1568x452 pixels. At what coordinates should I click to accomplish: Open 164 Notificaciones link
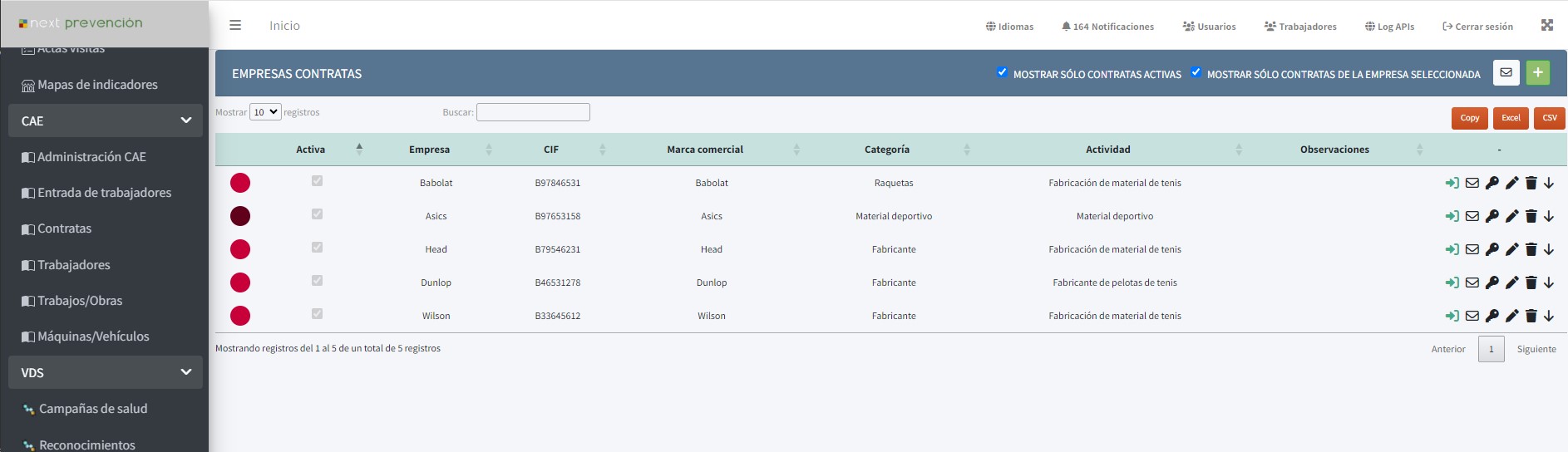1107,27
